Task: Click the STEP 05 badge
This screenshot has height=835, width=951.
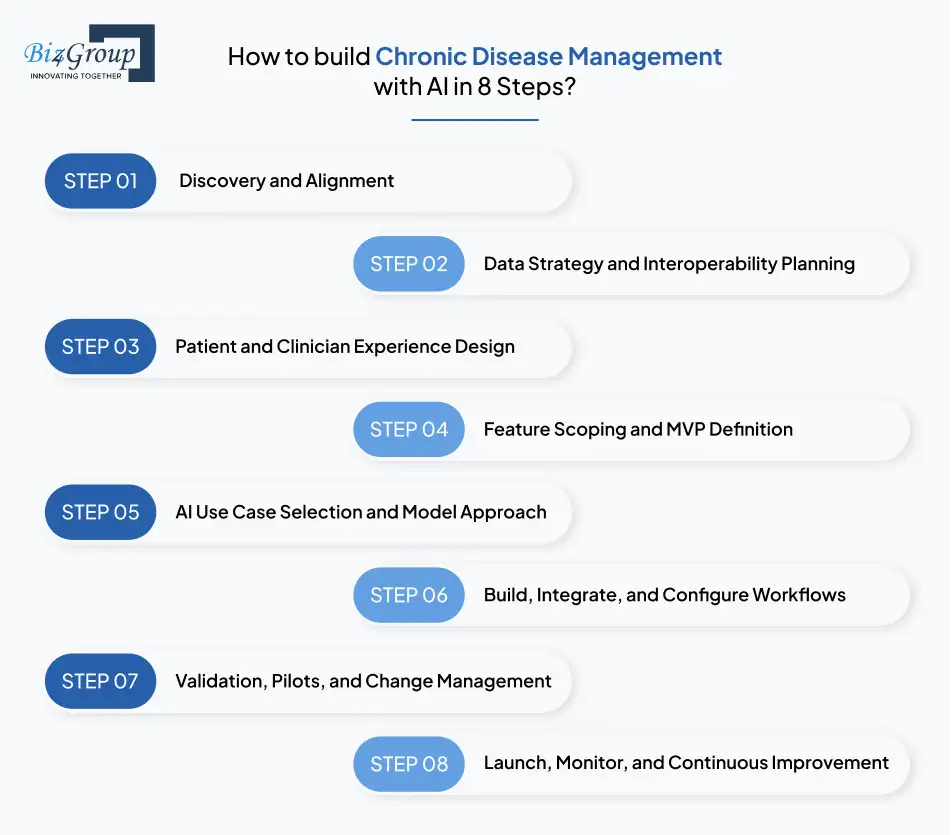Action: click(101, 512)
